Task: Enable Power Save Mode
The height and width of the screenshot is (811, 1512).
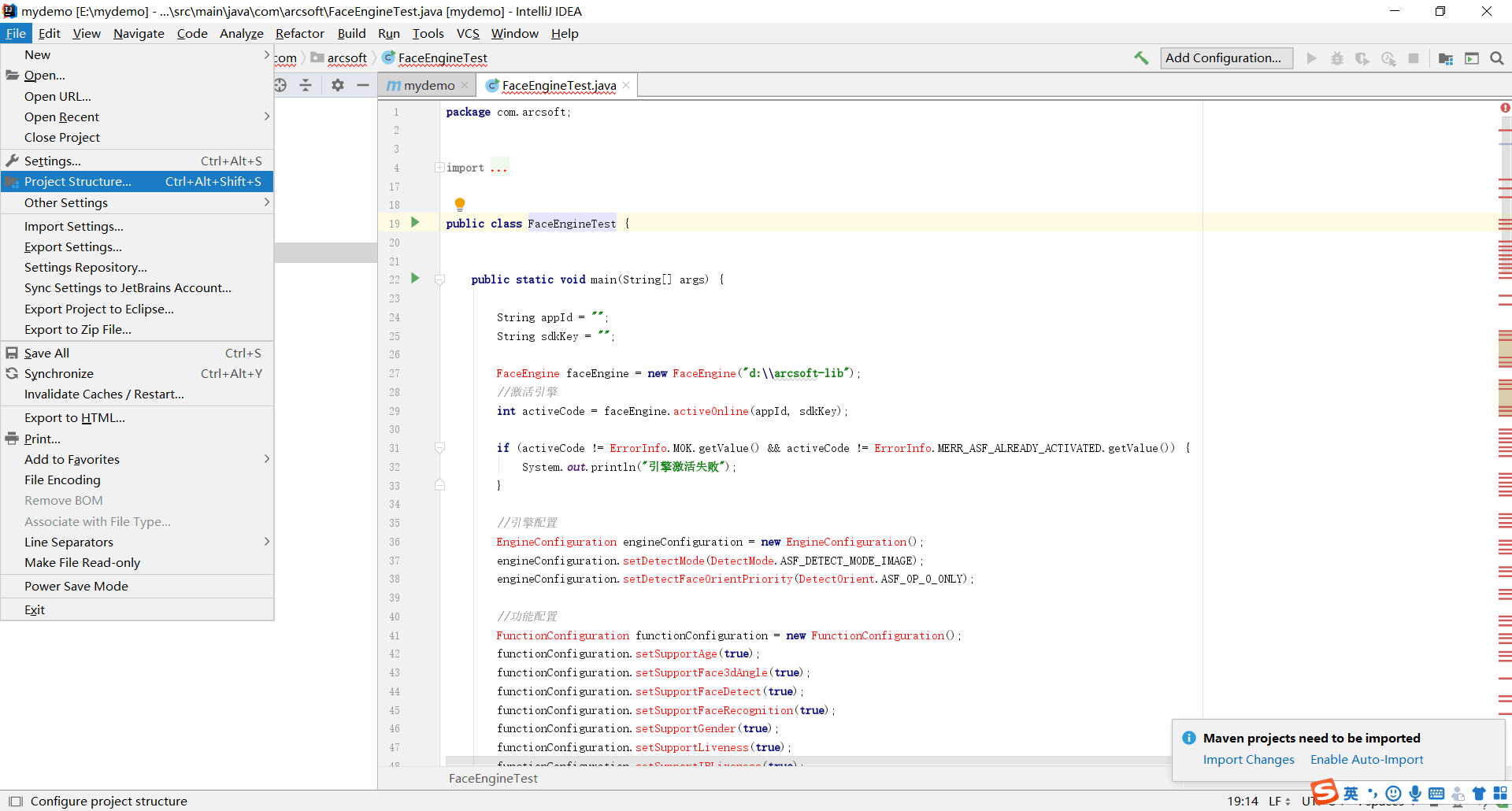Action: [x=76, y=586]
